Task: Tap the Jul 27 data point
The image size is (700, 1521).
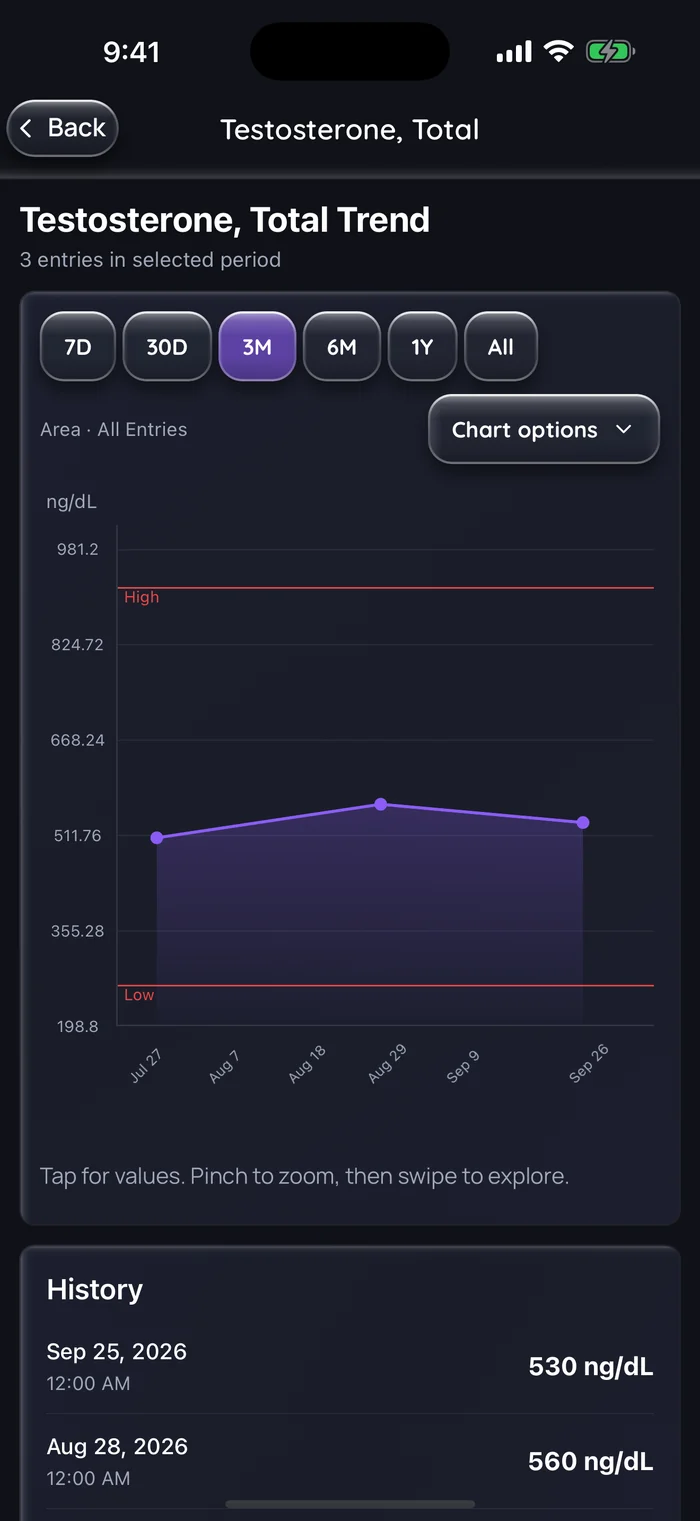Action: tap(157, 838)
